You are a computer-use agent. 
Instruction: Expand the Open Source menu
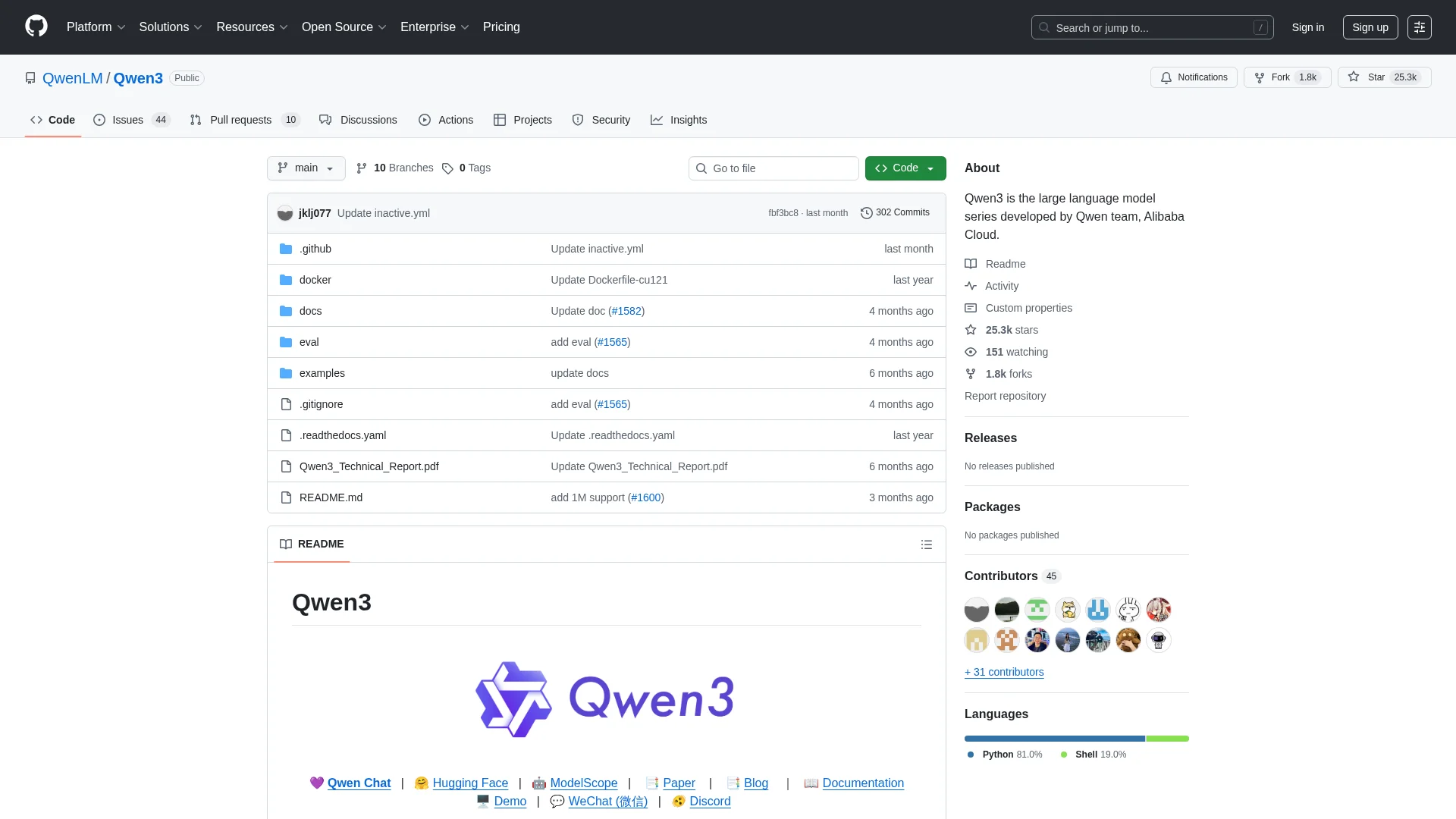[344, 27]
